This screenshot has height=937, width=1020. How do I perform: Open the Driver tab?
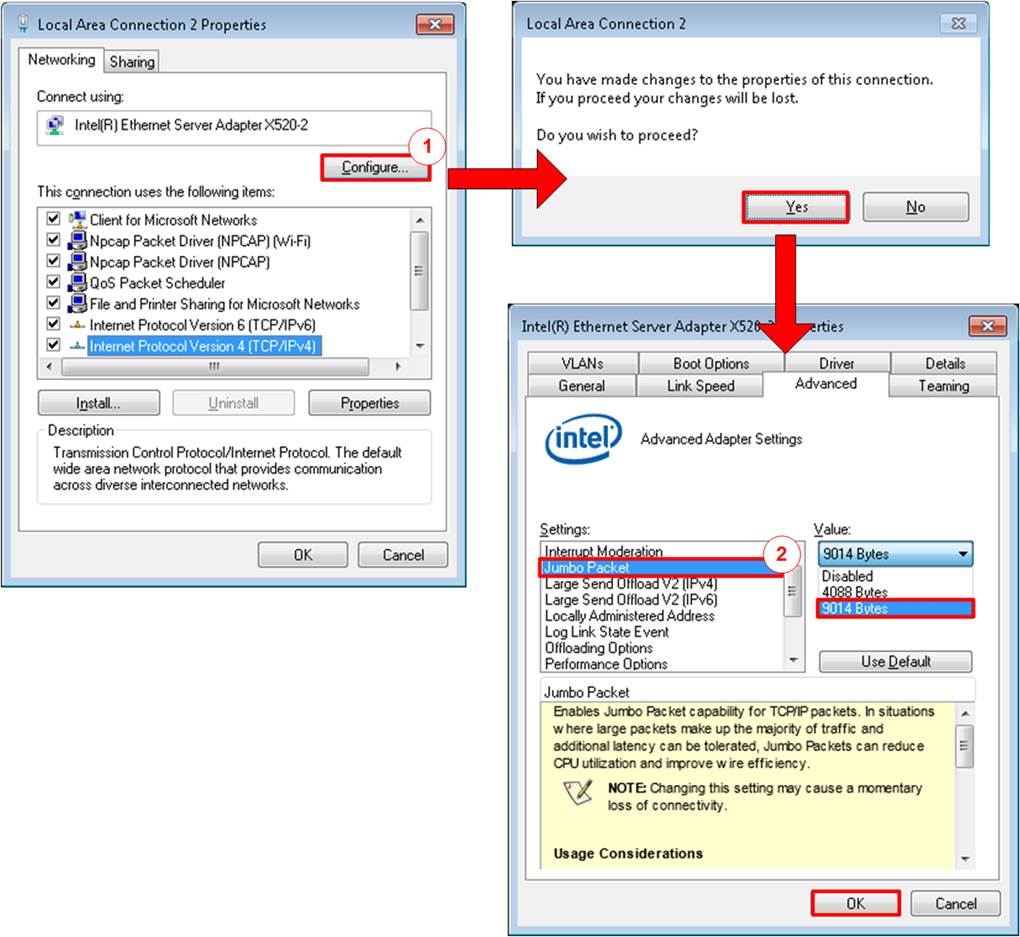coord(837,363)
